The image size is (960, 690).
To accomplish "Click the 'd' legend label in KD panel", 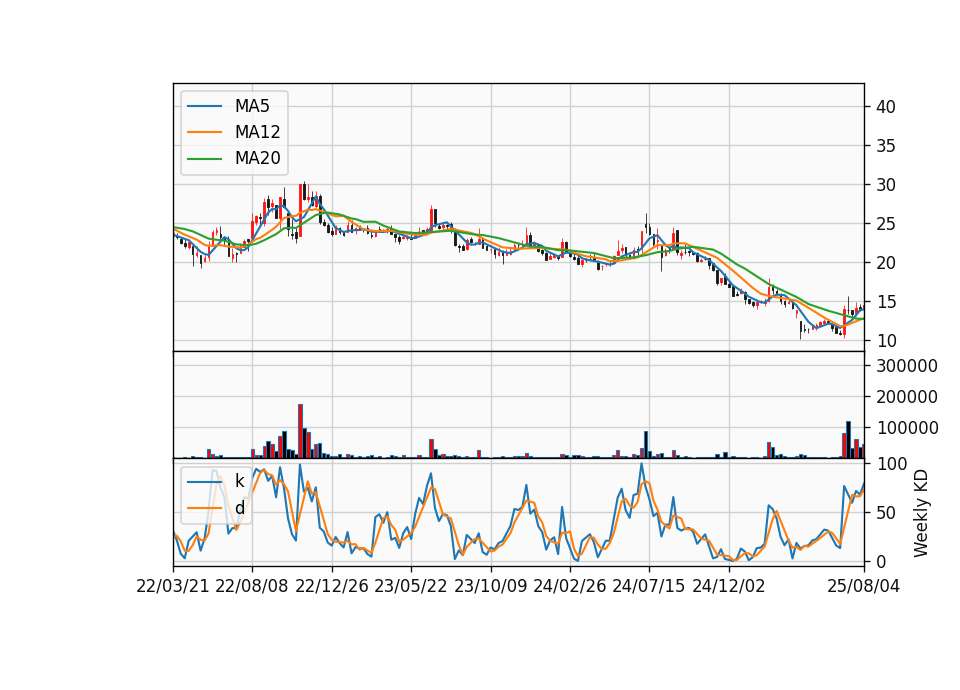I will point(239,508).
